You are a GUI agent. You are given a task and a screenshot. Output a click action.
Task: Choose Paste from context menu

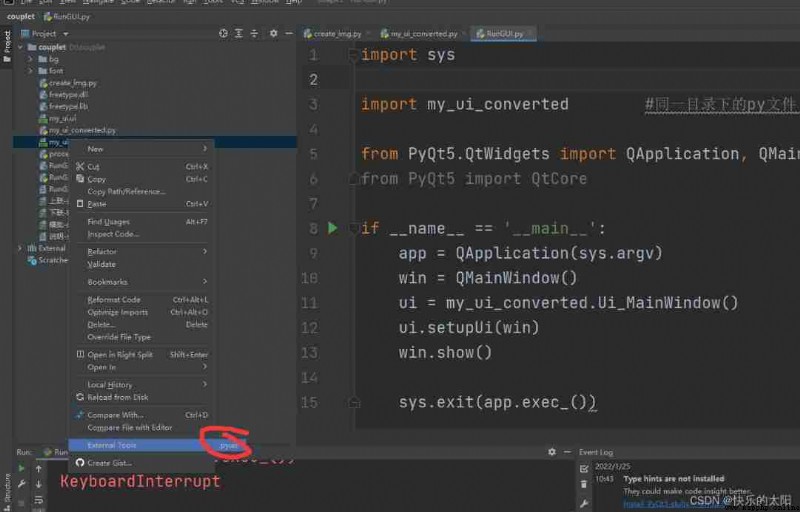pyautogui.click(x=141, y=204)
